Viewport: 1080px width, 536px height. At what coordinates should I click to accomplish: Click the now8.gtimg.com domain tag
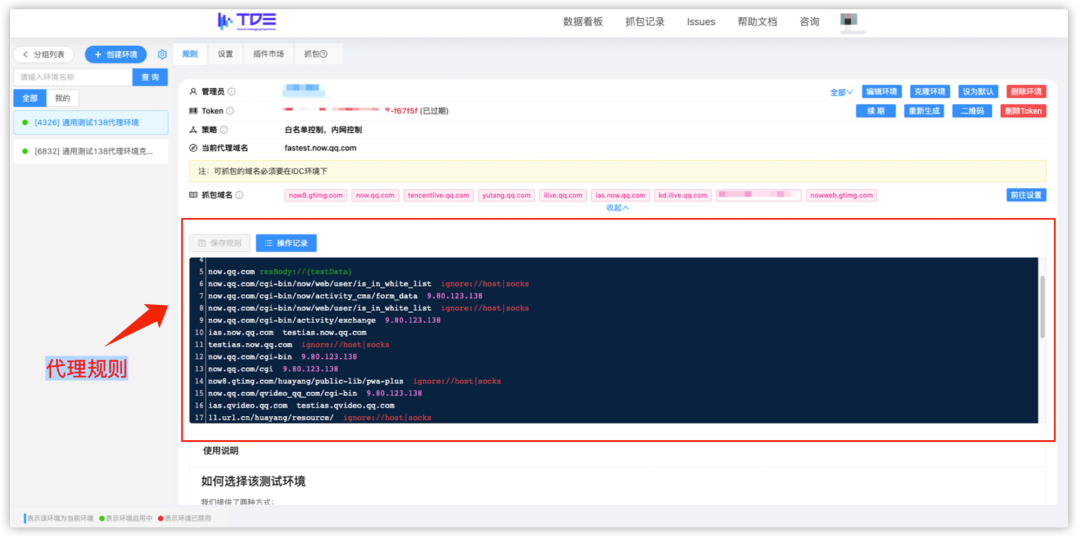click(x=316, y=195)
